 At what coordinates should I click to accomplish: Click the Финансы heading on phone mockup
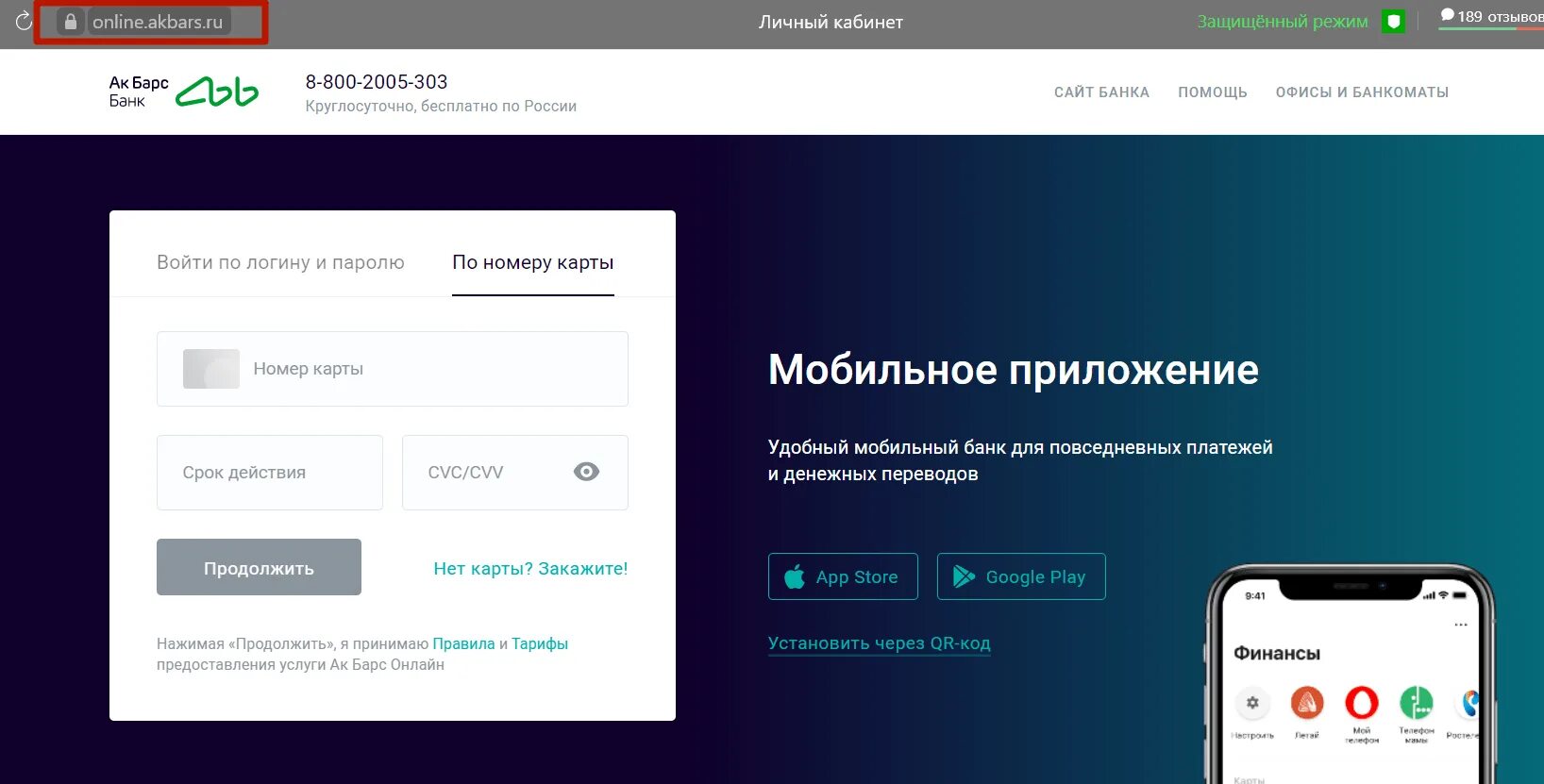pyautogui.click(x=1277, y=653)
